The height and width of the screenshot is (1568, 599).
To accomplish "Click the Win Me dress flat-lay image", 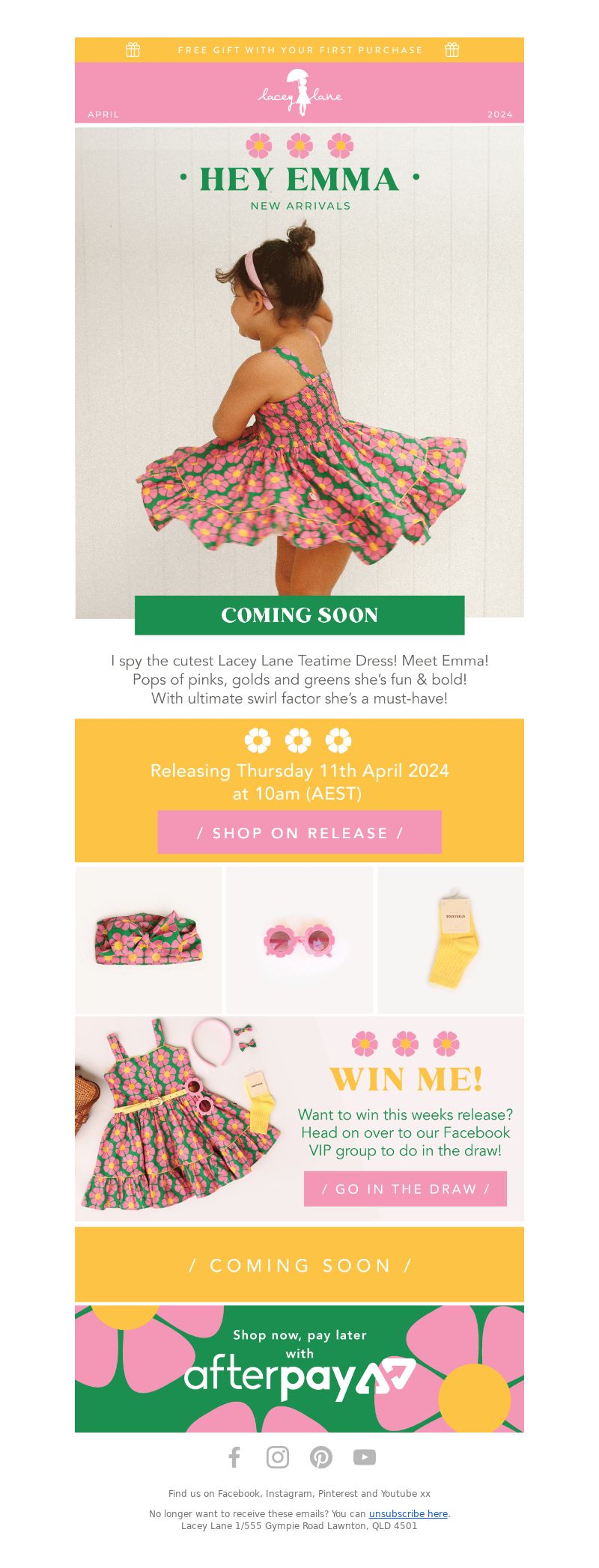I will click(x=178, y=1119).
